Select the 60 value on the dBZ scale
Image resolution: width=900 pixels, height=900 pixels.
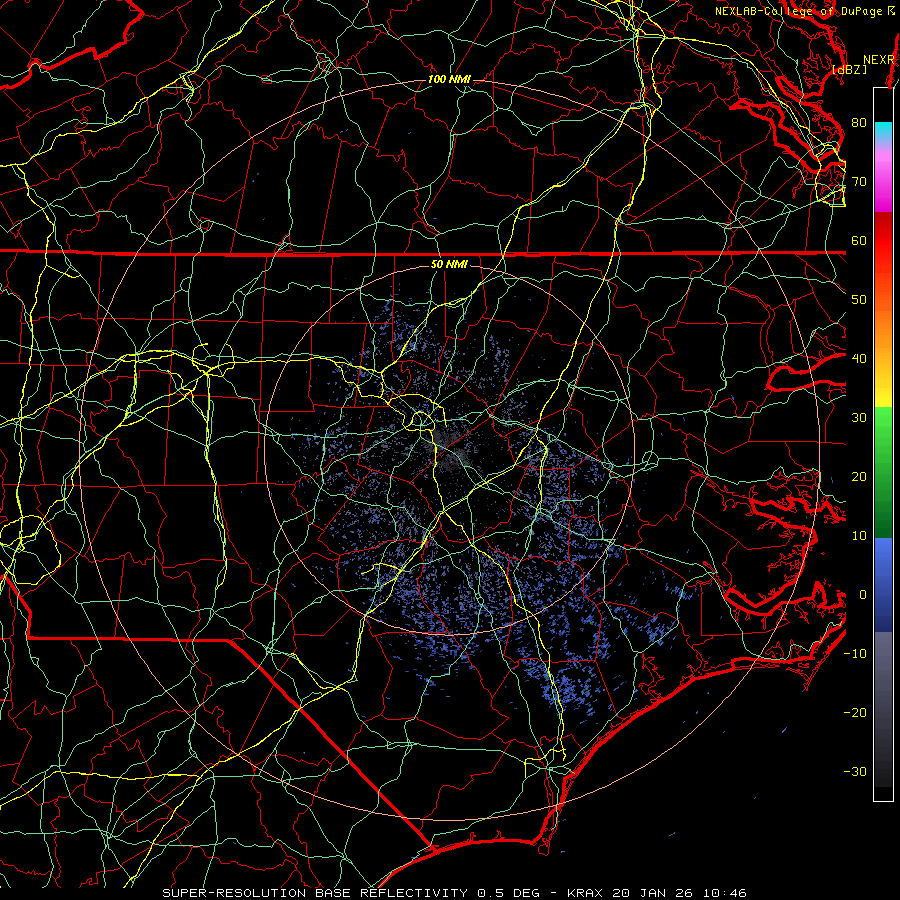(859, 240)
